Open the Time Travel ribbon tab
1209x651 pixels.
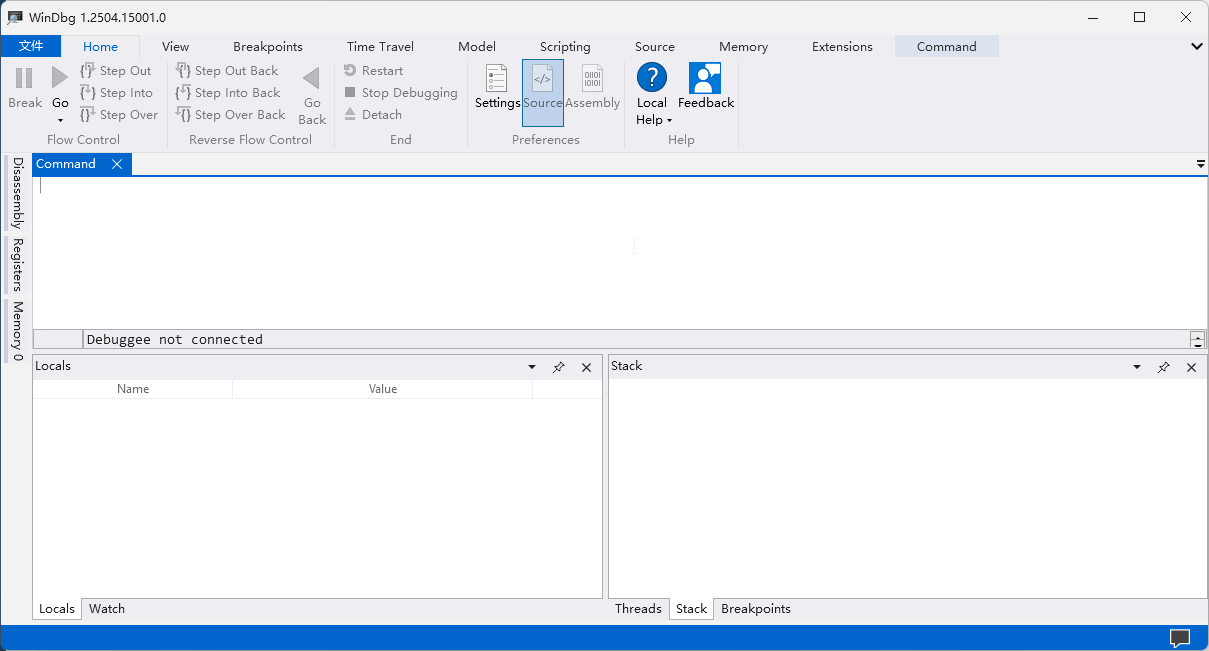380,46
